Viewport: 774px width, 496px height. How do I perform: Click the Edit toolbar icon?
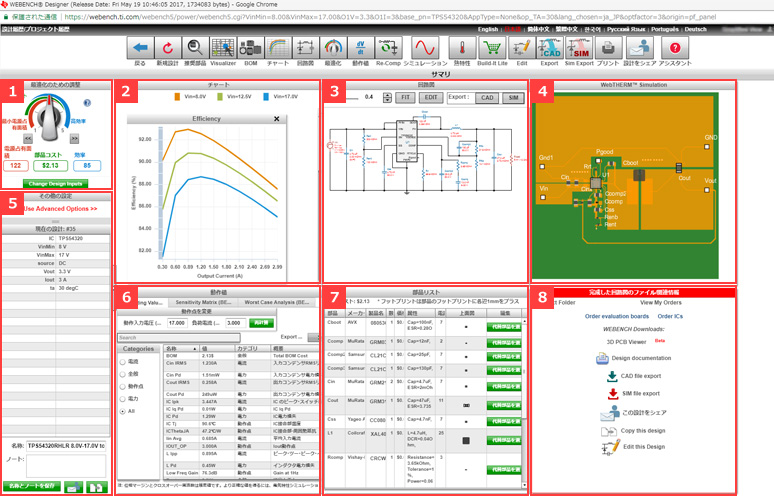tap(522, 48)
